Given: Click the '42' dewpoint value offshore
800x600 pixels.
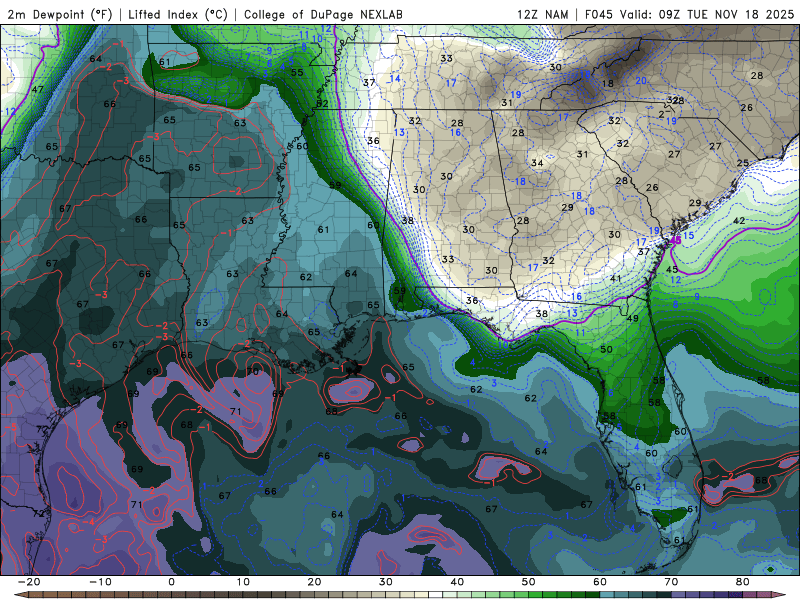Looking at the screenshot, I should pyautogui.click(x=739, y=221).
